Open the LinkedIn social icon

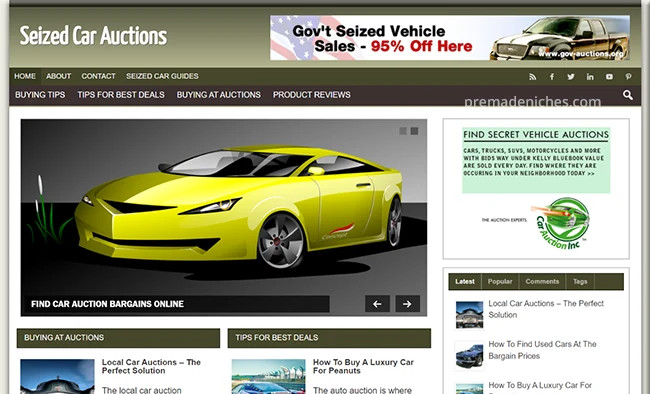[590, 77]
